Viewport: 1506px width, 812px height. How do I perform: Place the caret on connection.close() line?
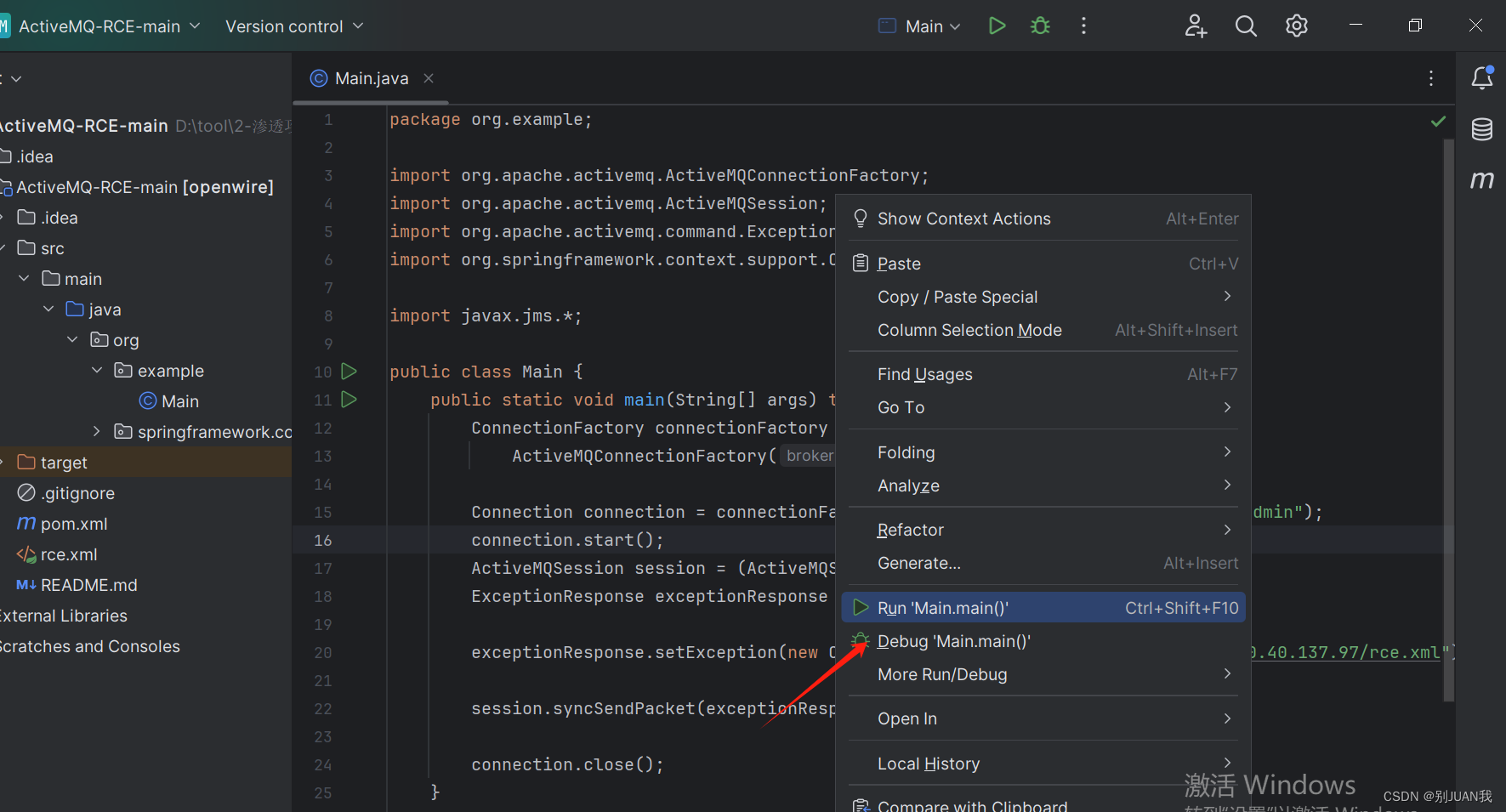[x=567, y=764]
